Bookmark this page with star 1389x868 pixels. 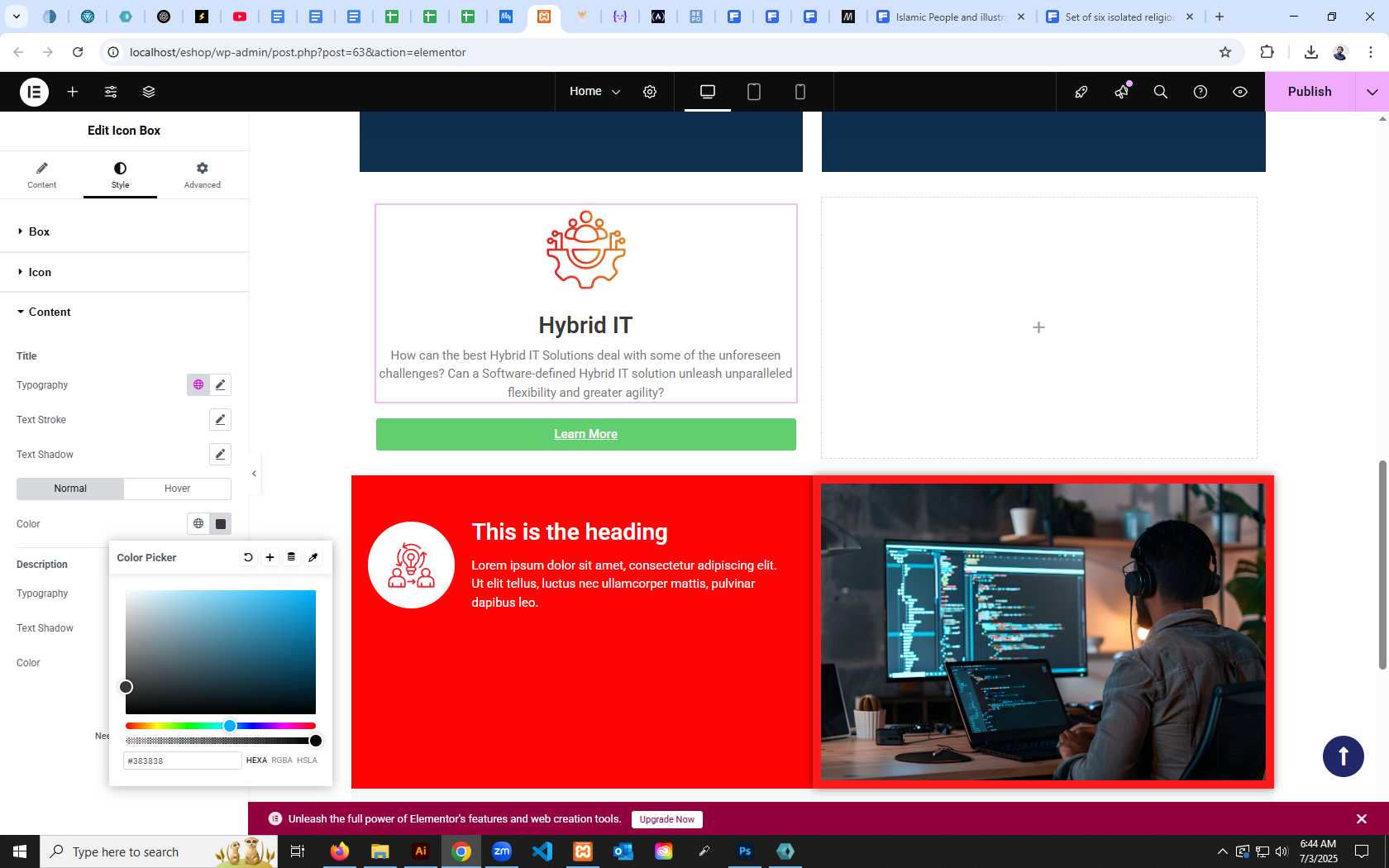1225,52
